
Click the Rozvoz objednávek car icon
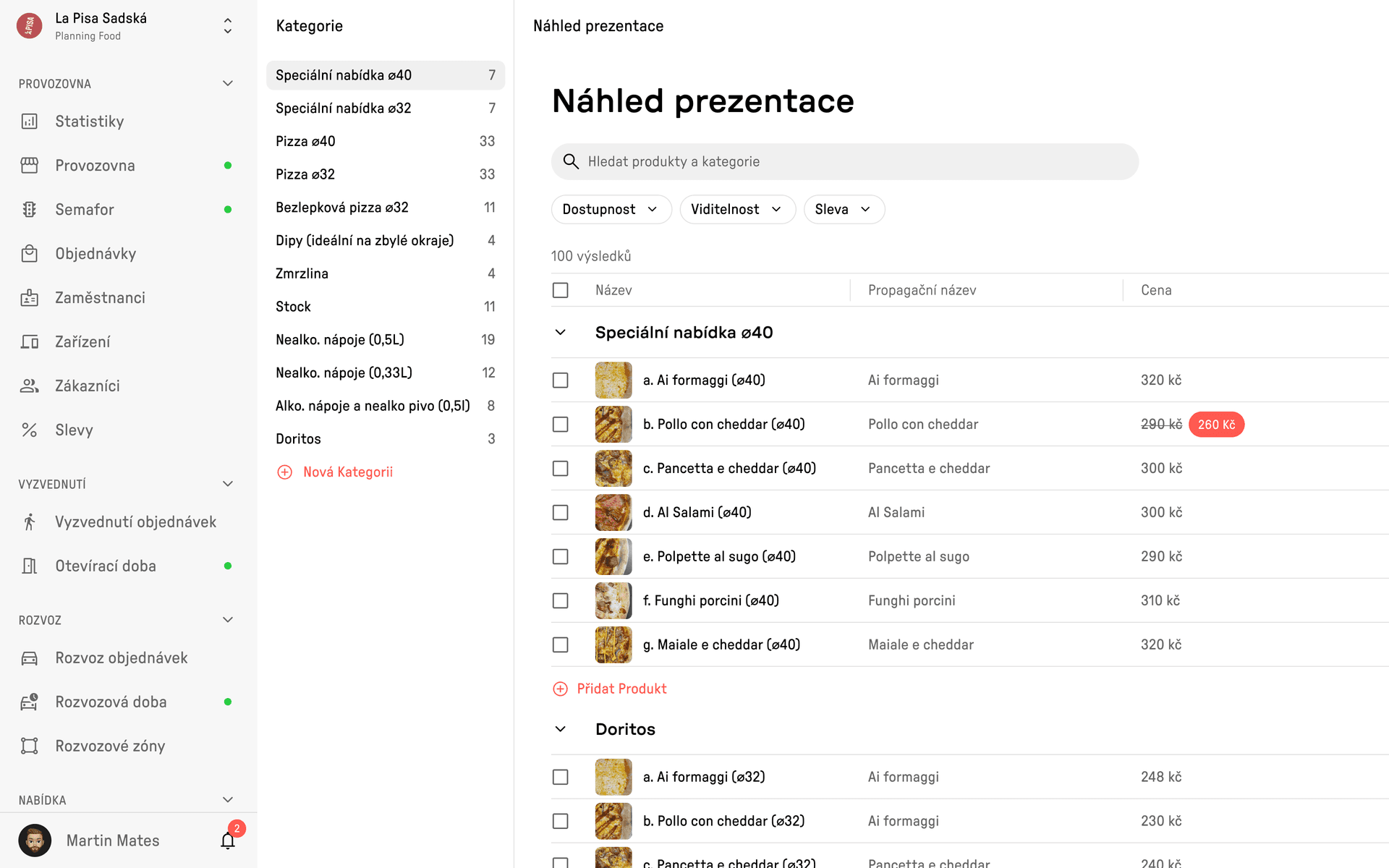tap(30, 658)
